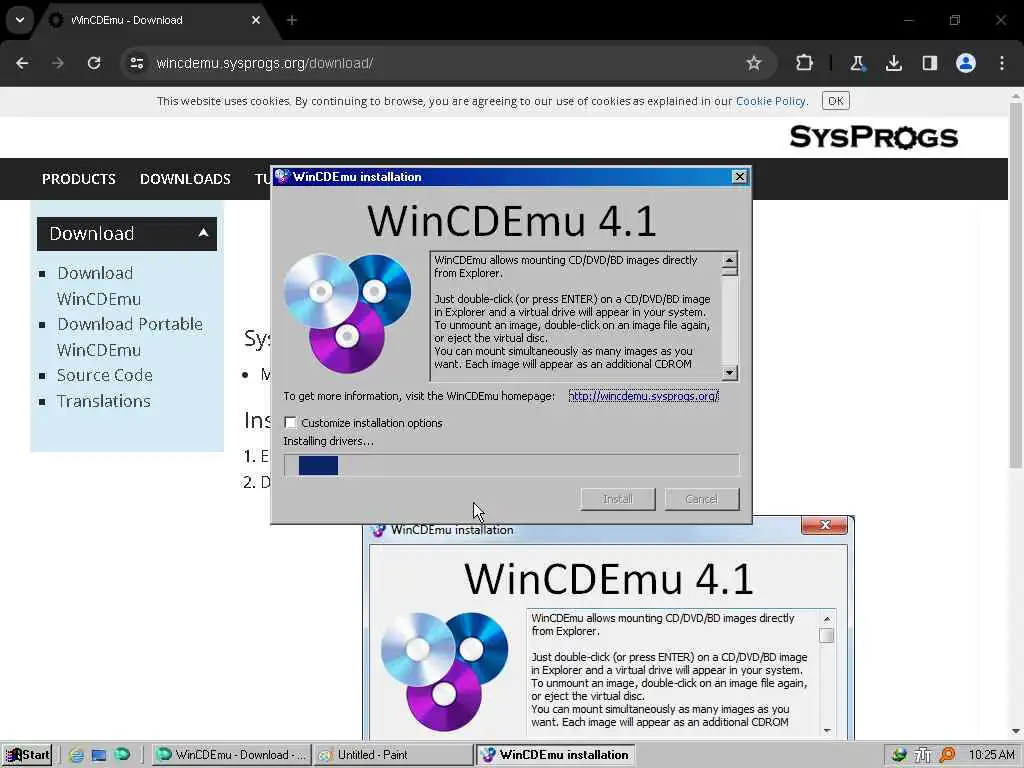Viewport: 1024px width, 768px height.
Task: Dismiss cookie notice with OK button
Action: (835, 101)
